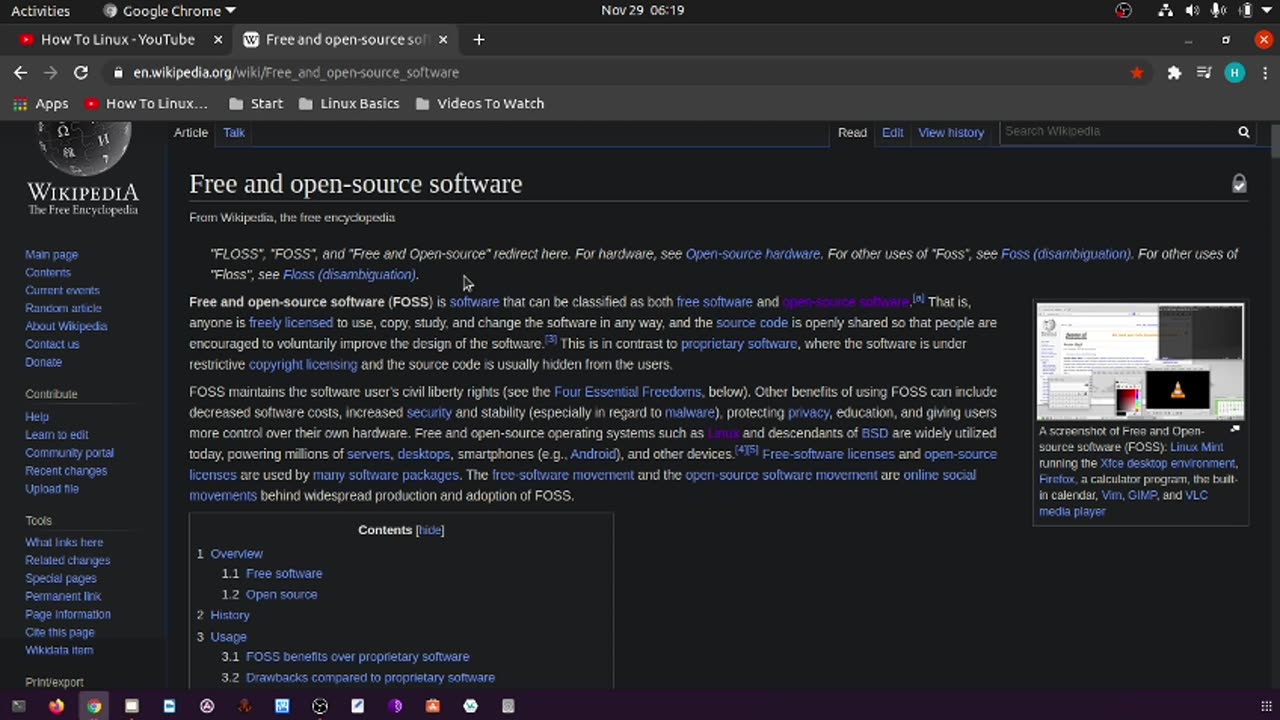Viewport: 1280px width, 720px height.
Task: Open the clock showing Nov 29 06:19
Action: (642, 10)
